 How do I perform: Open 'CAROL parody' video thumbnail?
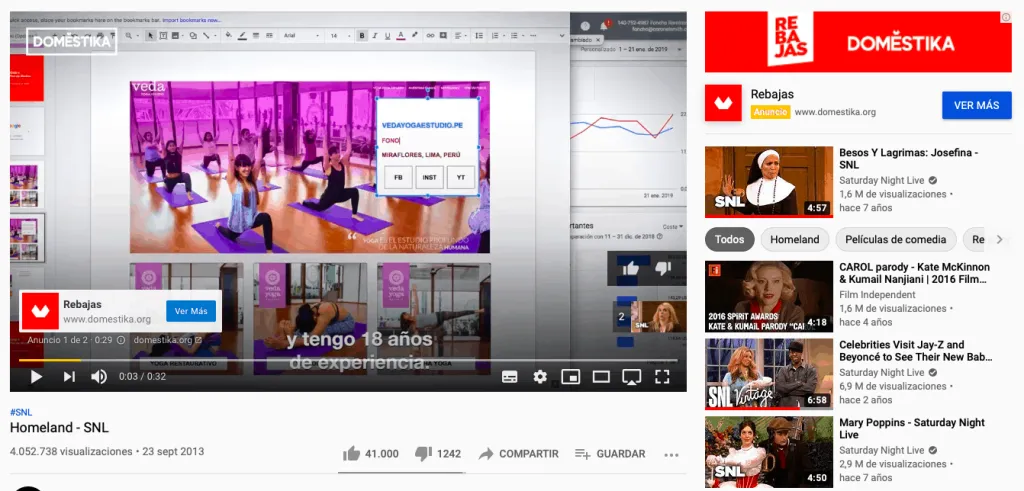[x=769, y=296]
